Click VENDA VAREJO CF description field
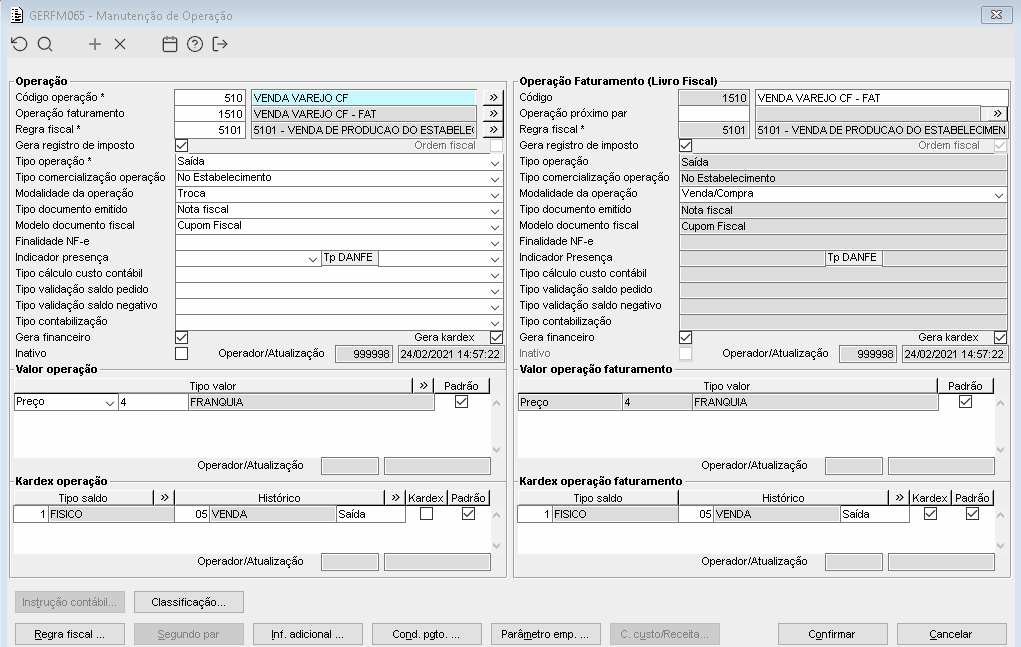 tap(364, 98)
